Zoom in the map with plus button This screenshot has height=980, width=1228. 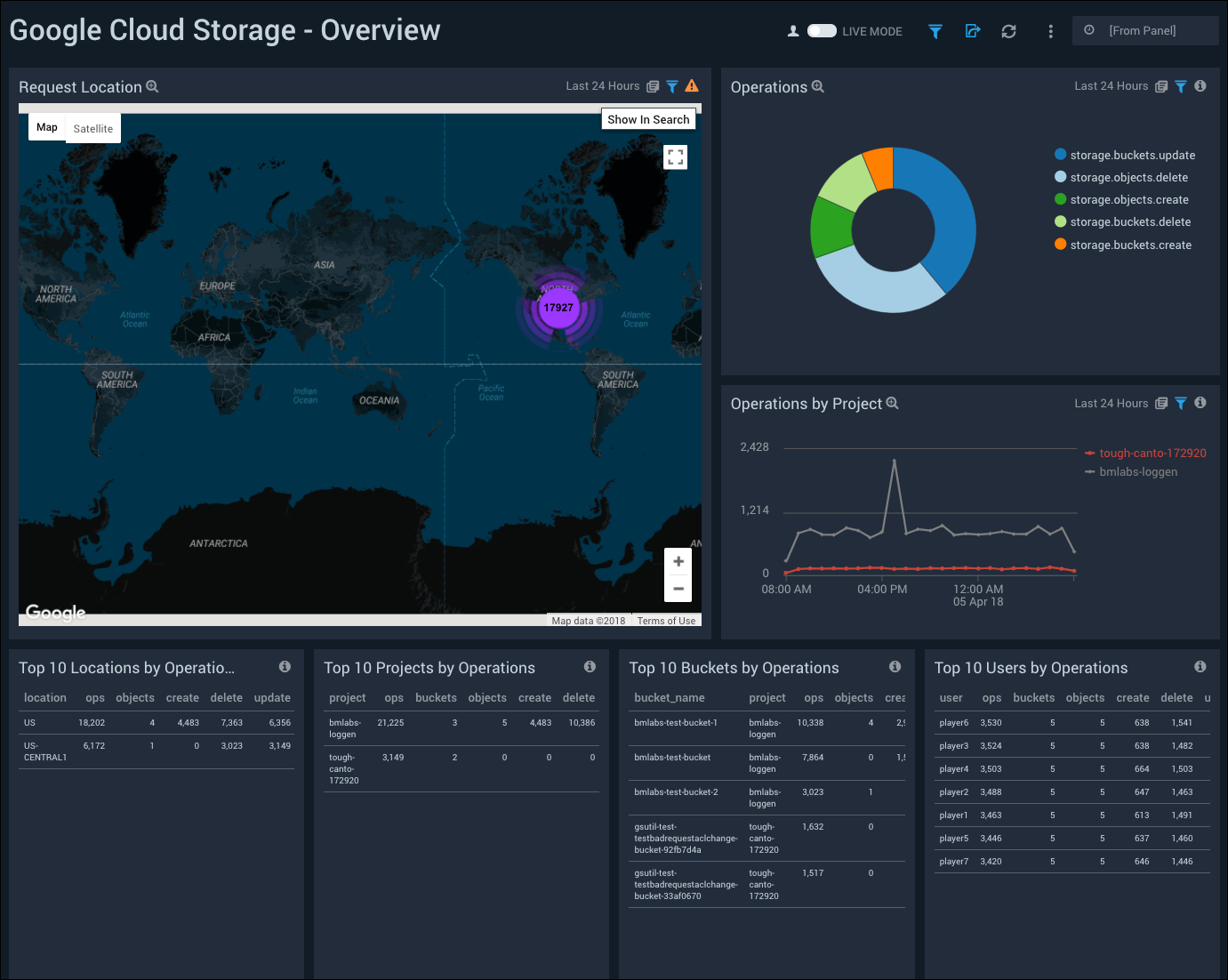coord(678,561)
